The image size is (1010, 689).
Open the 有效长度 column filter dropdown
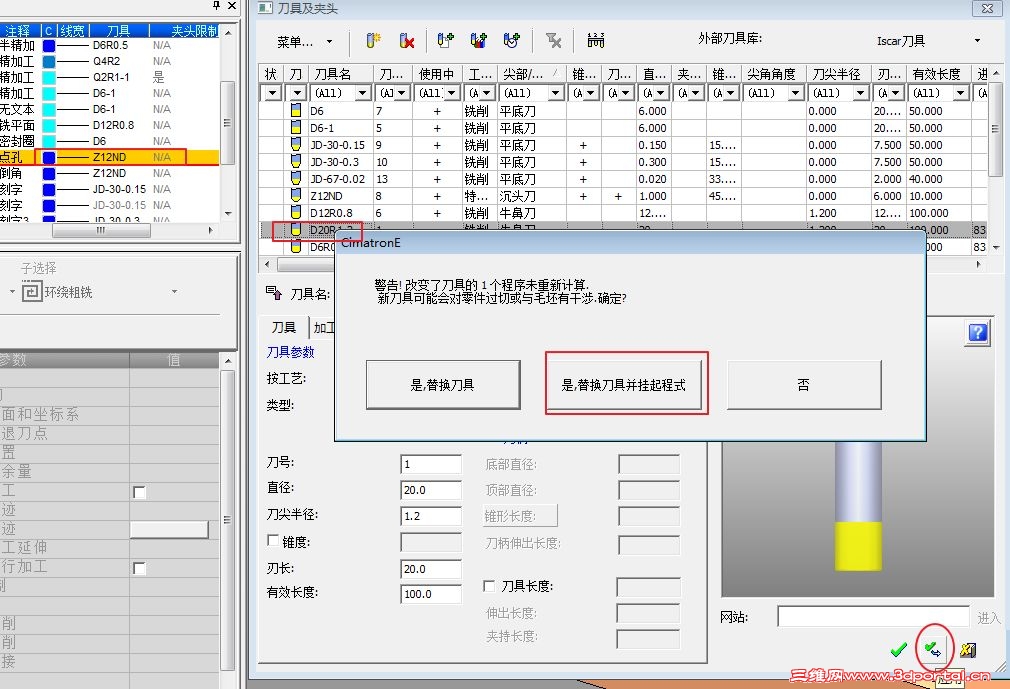[x=960, y=93]
